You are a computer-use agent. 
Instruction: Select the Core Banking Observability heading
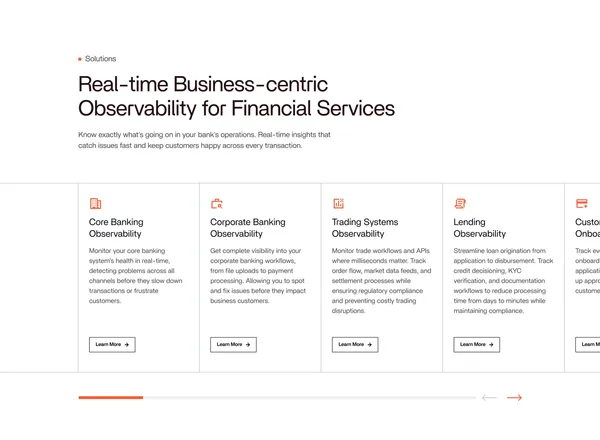[x=116, y=228]
